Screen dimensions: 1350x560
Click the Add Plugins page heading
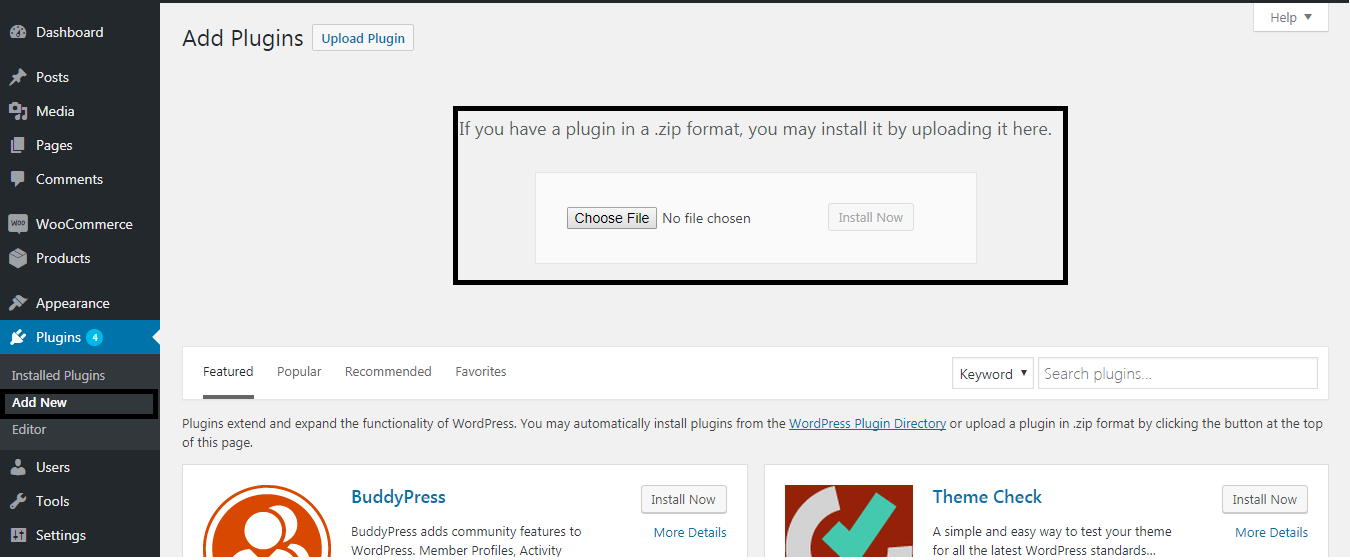click(243, 39)
